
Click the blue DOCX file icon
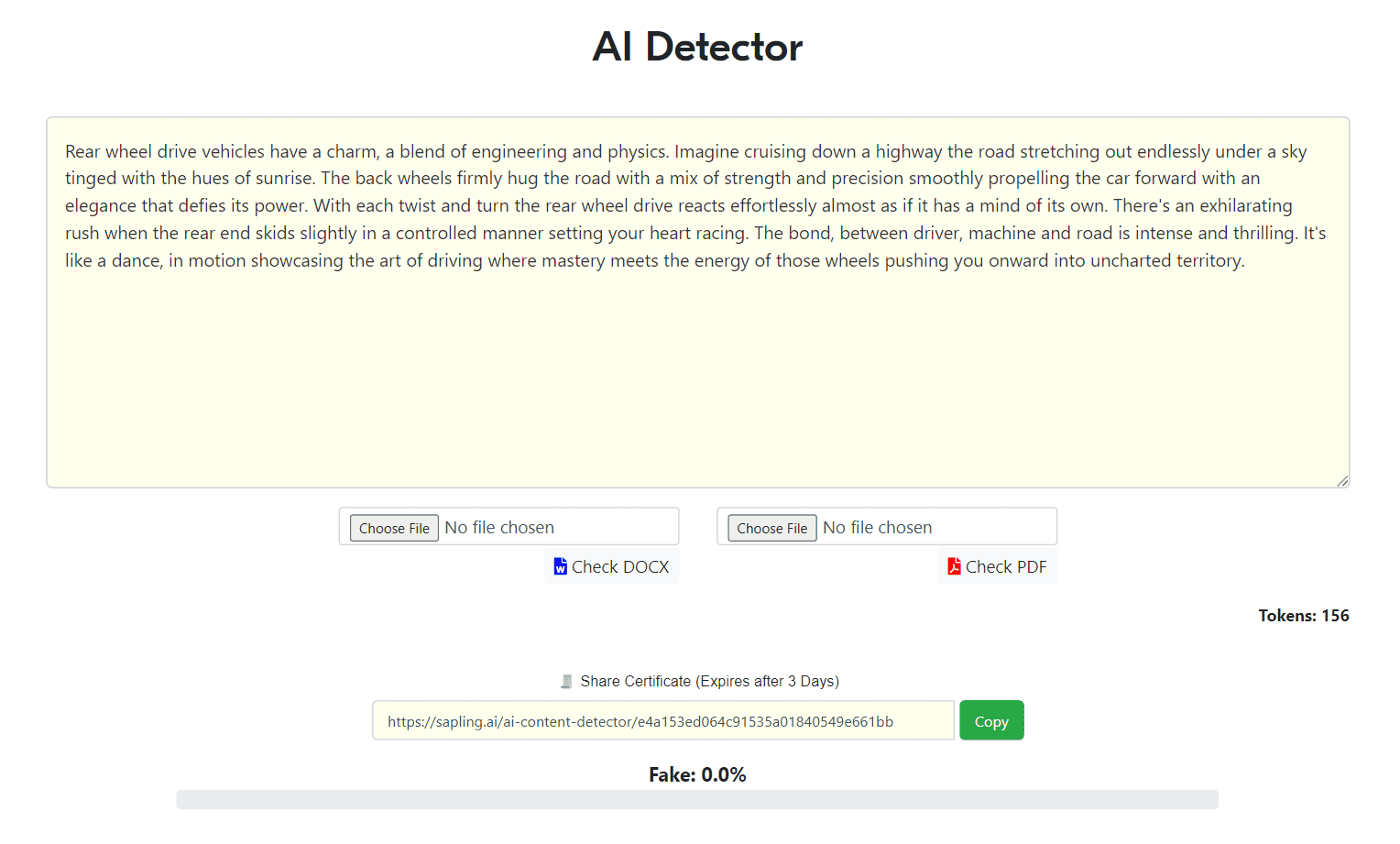tap(560, 566)
